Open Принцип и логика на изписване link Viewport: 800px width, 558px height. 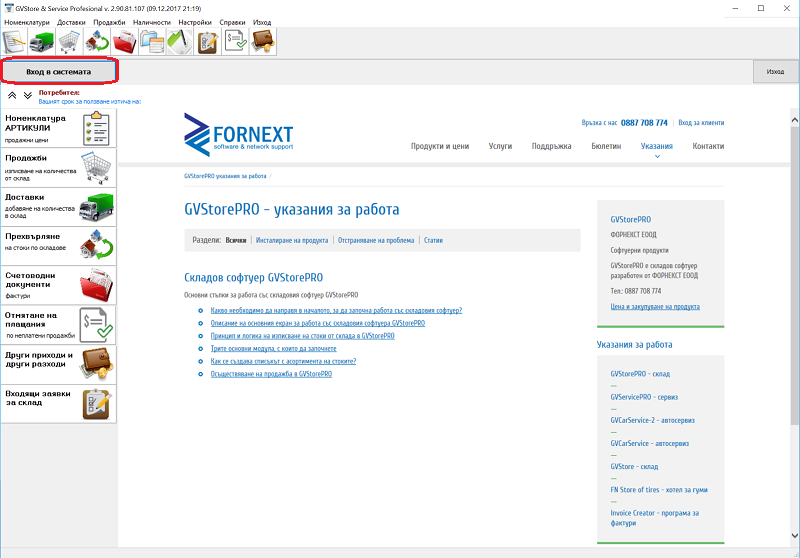[x=303, y=336]
